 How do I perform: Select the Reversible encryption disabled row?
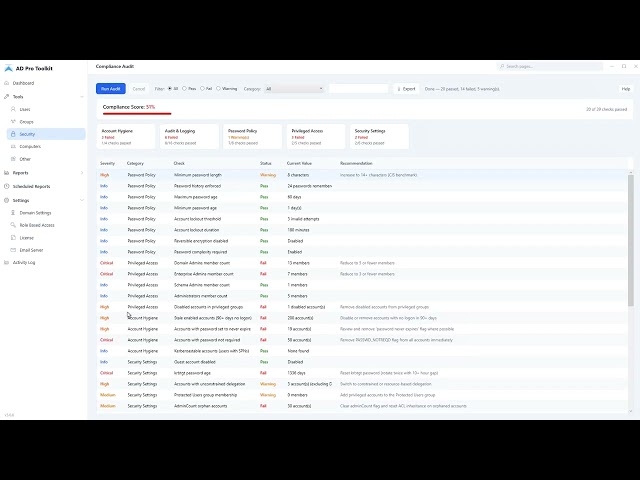point(362,241)
